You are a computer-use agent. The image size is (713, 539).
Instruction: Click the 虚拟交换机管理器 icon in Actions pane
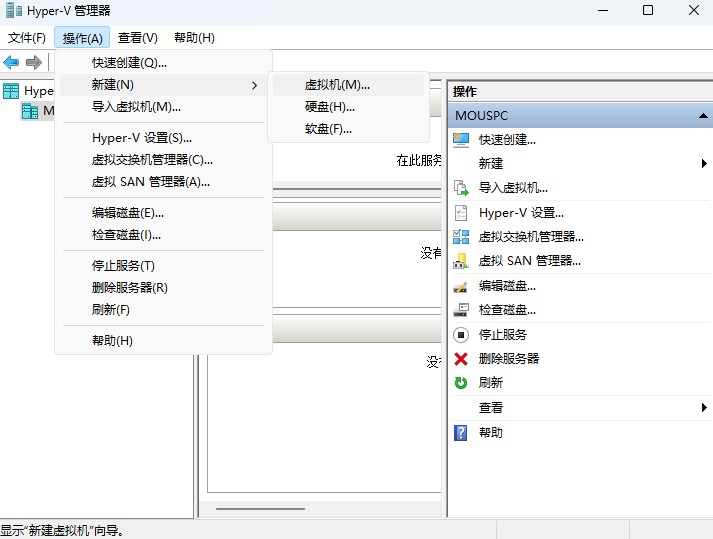coord(461,237)
